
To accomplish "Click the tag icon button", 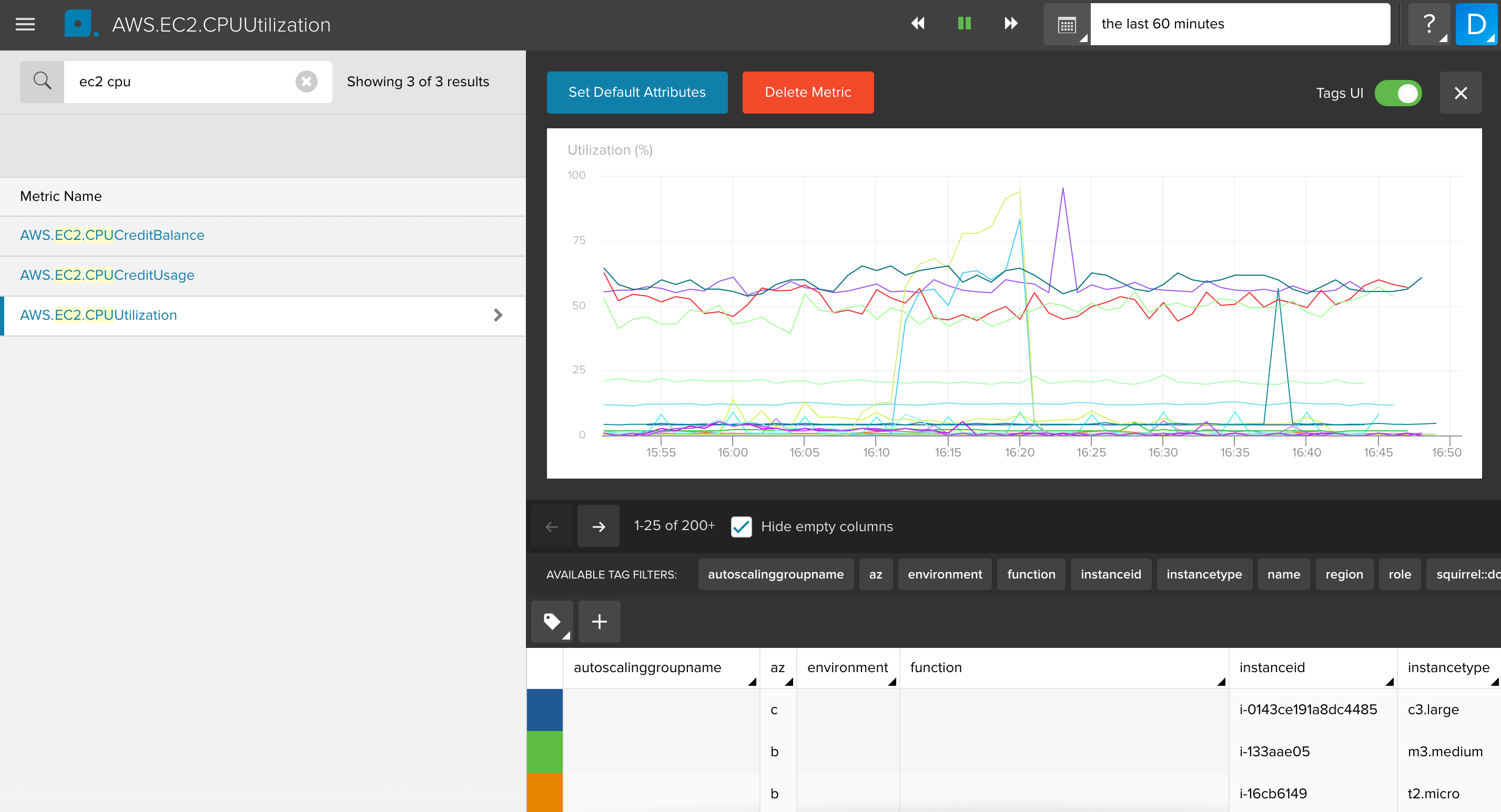I will pos(552,621).
